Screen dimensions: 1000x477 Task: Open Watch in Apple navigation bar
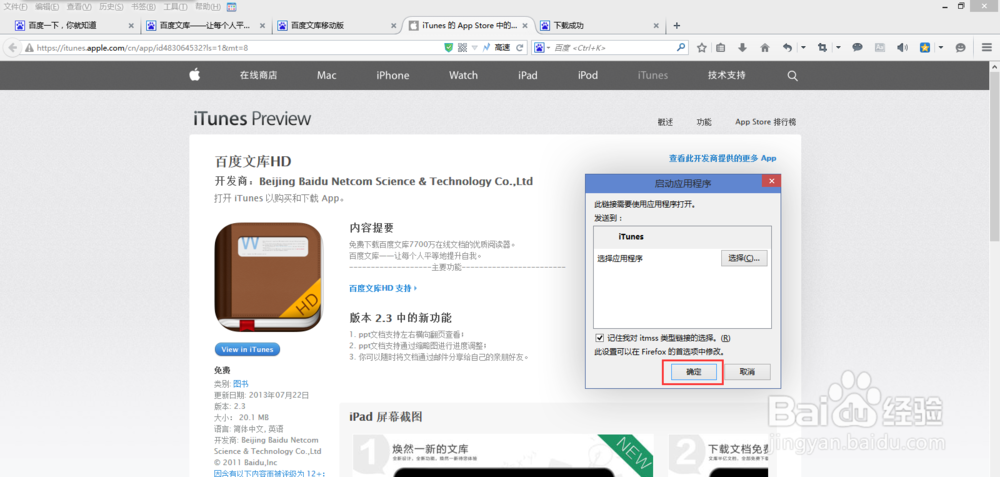pyautogui.click(x=463, y=75)
